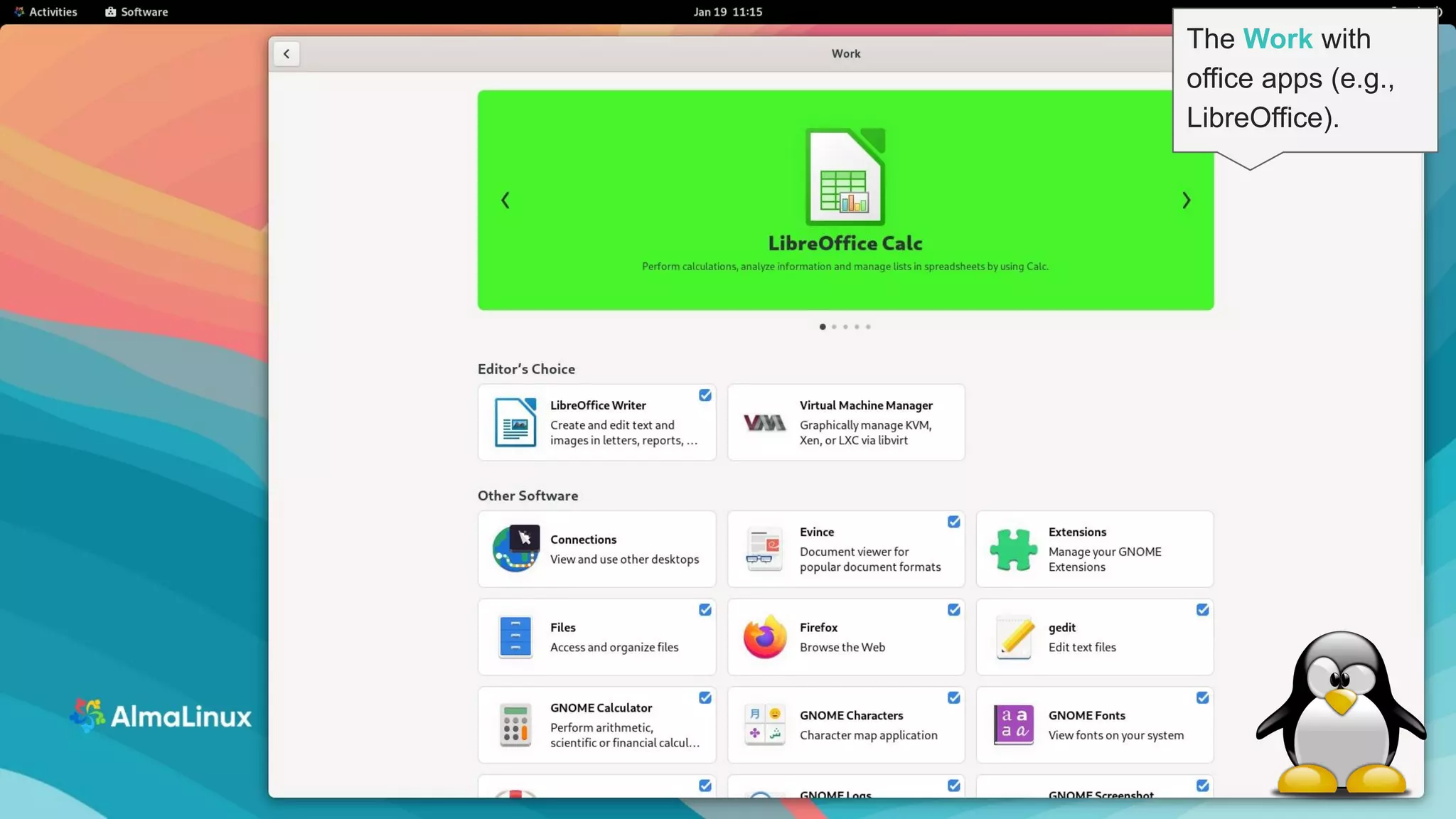Click GNOME Calculator installed checkmark badge
1456x819 pixels.
705,698
